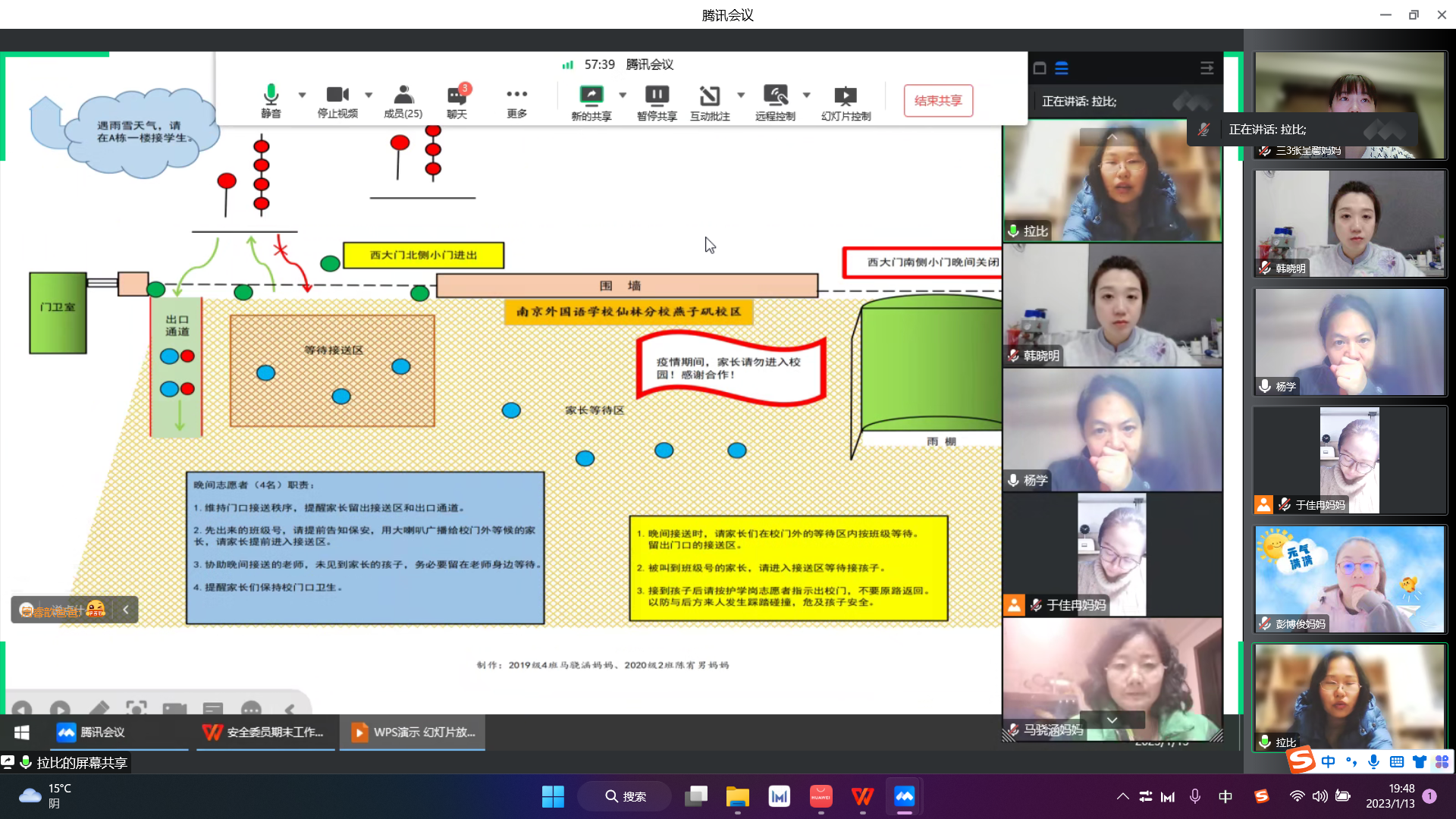Open the Windows 11 Start menu

(553, 796)
